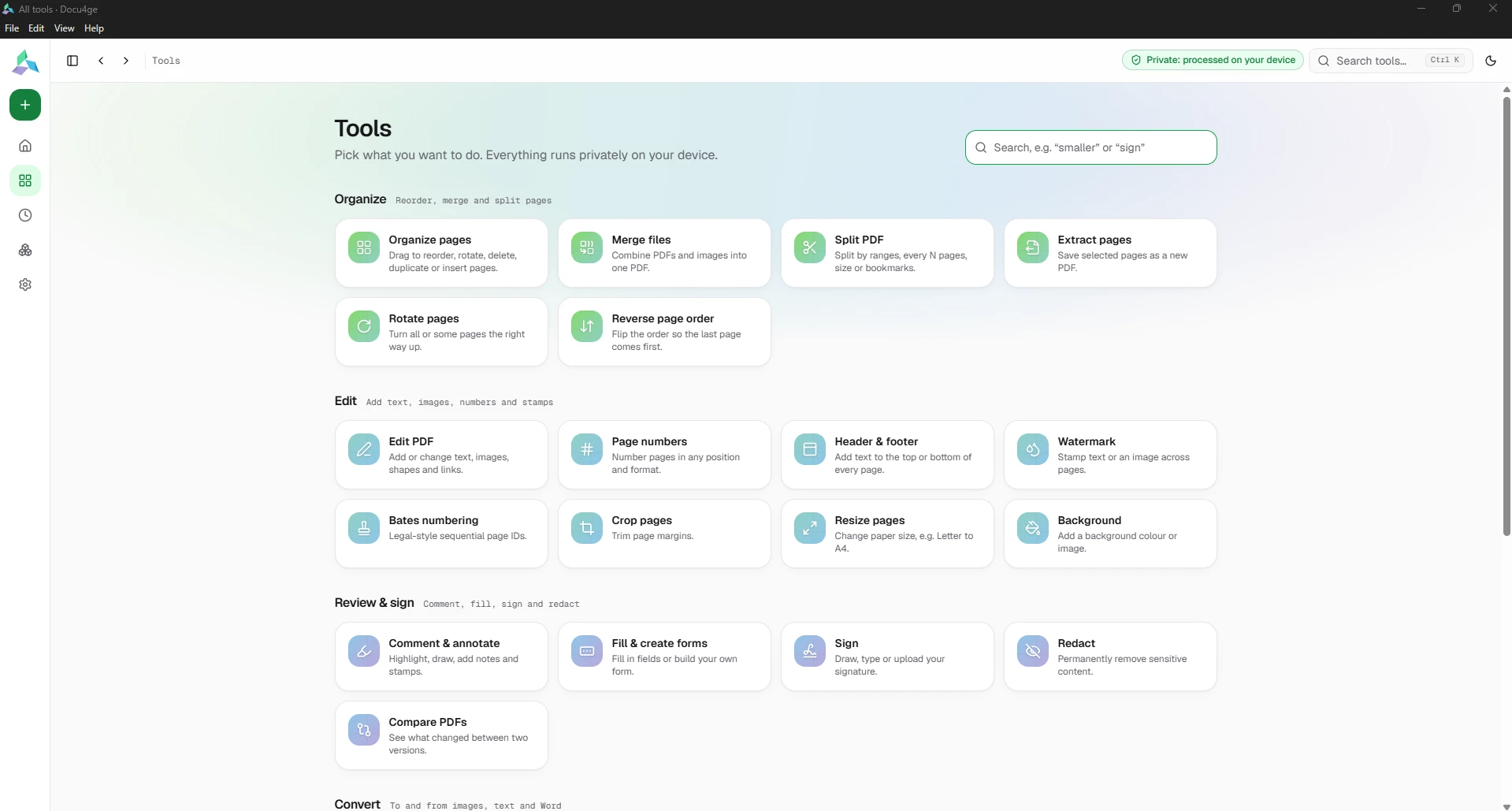The image size is (1512, 811).
Task: Toggle the sidebar panel icon
Action: [72, 61]
